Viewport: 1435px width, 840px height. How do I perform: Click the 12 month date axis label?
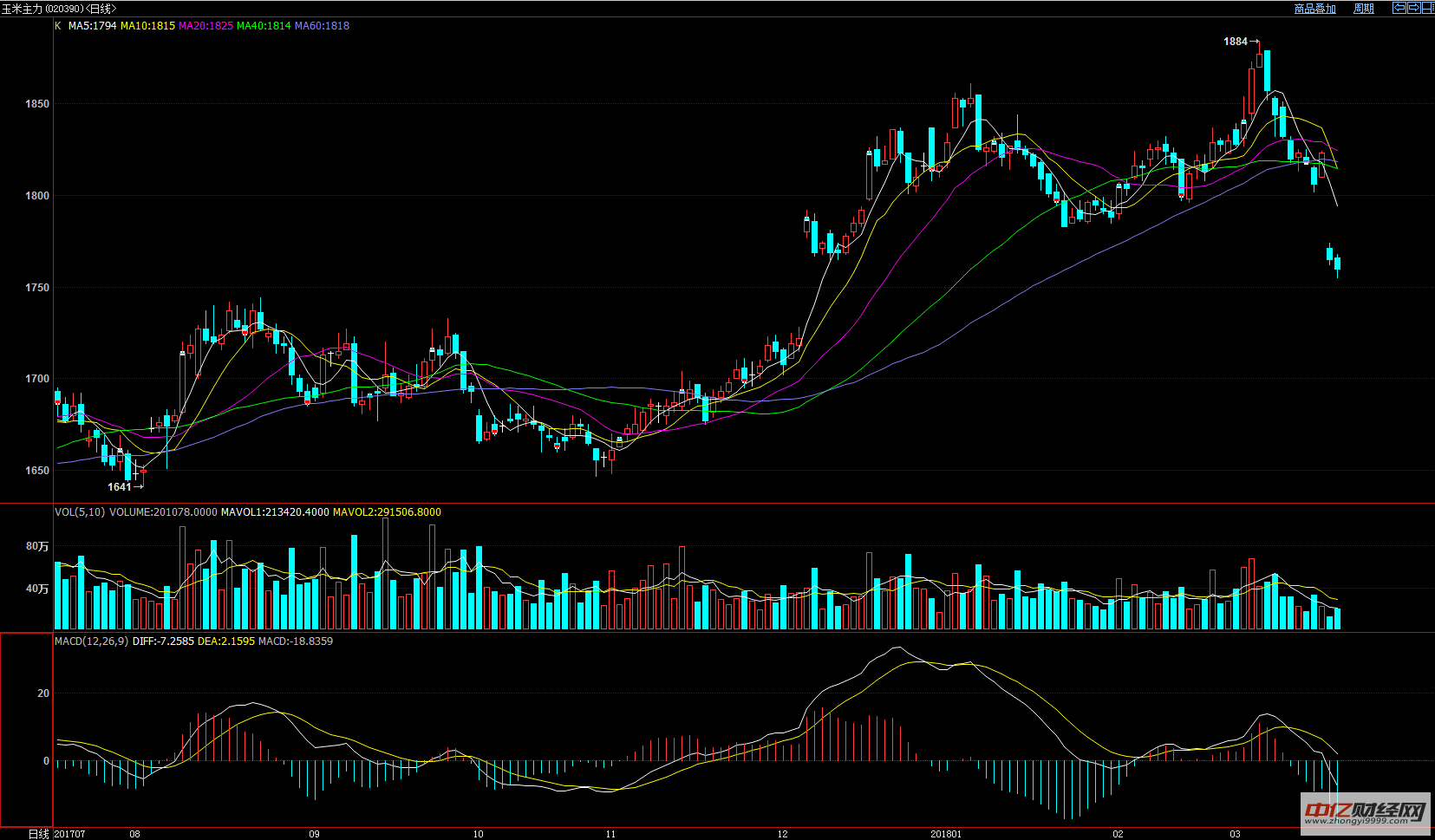pyautogui.click(x=783, y=834)
